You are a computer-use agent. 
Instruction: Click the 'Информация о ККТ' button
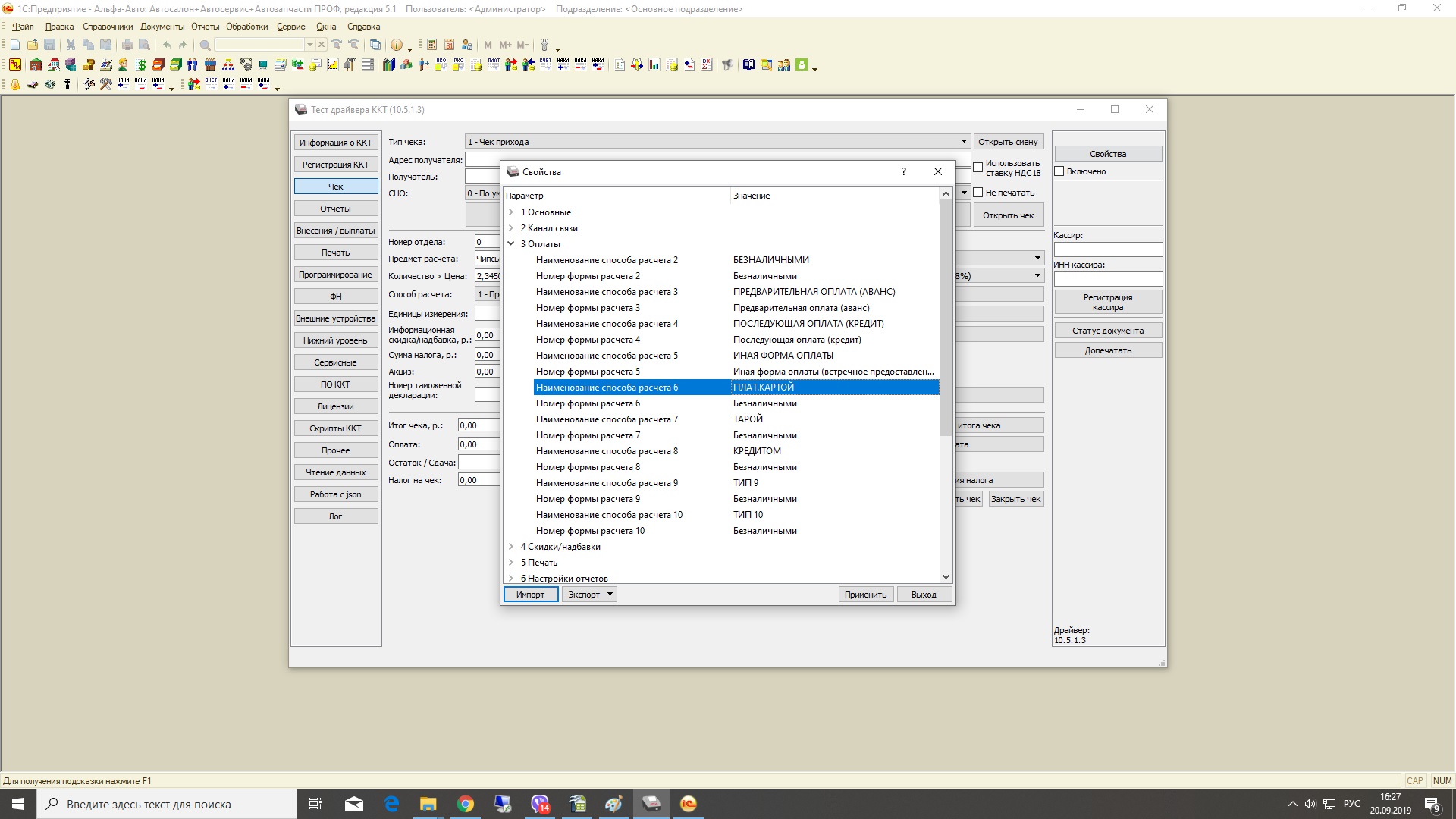(336, 143)
